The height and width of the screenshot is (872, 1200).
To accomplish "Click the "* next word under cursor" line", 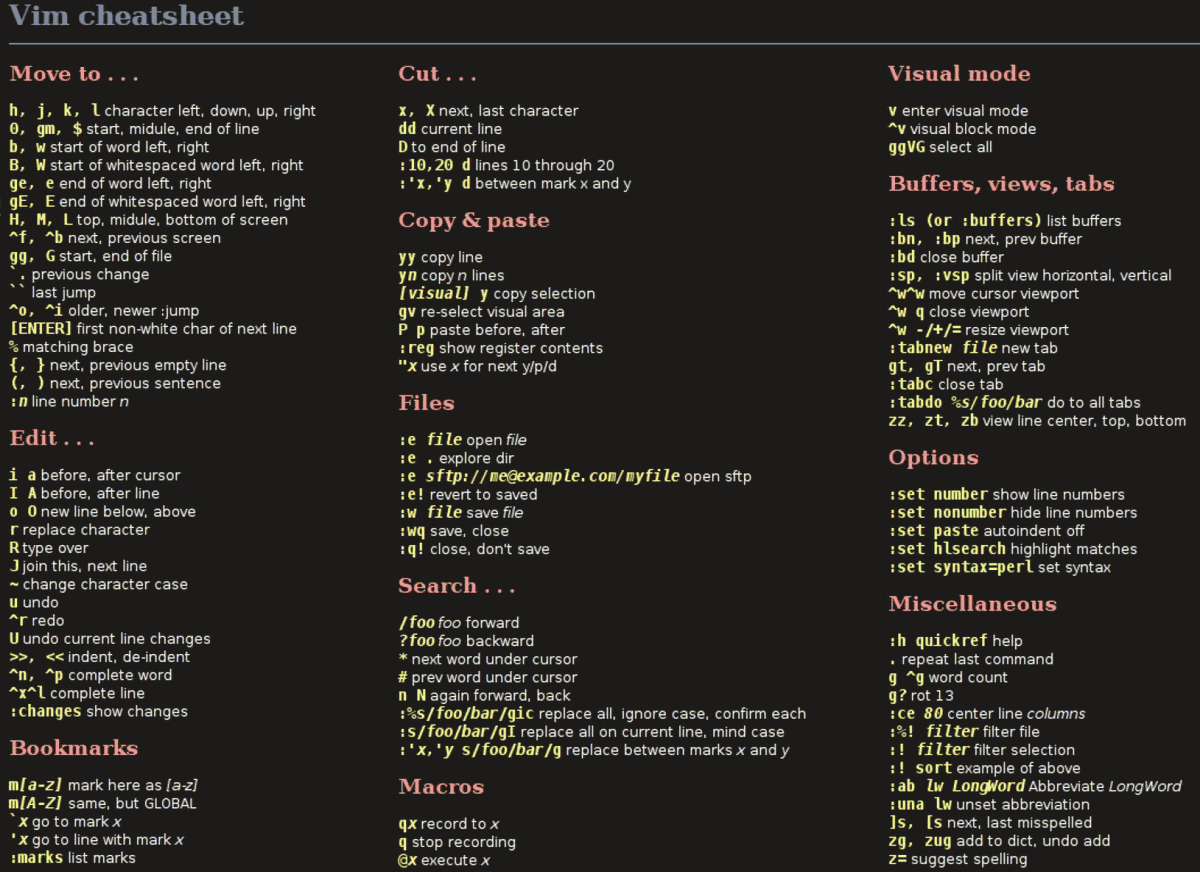I will click(x=487, y=659).
